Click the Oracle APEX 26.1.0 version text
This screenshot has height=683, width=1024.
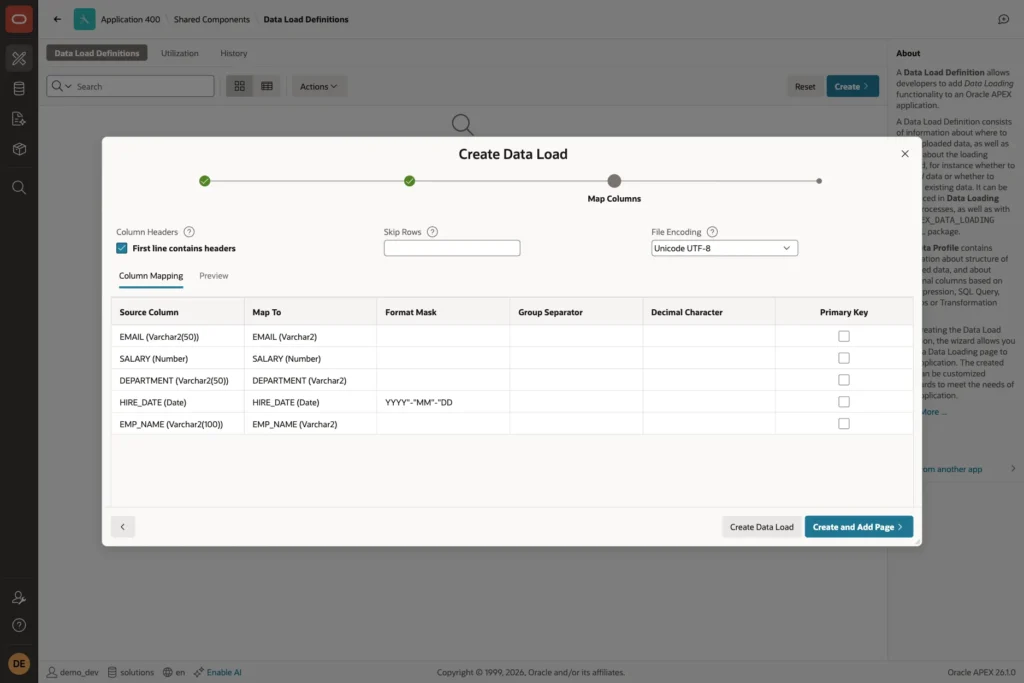(x=981, y=672)
